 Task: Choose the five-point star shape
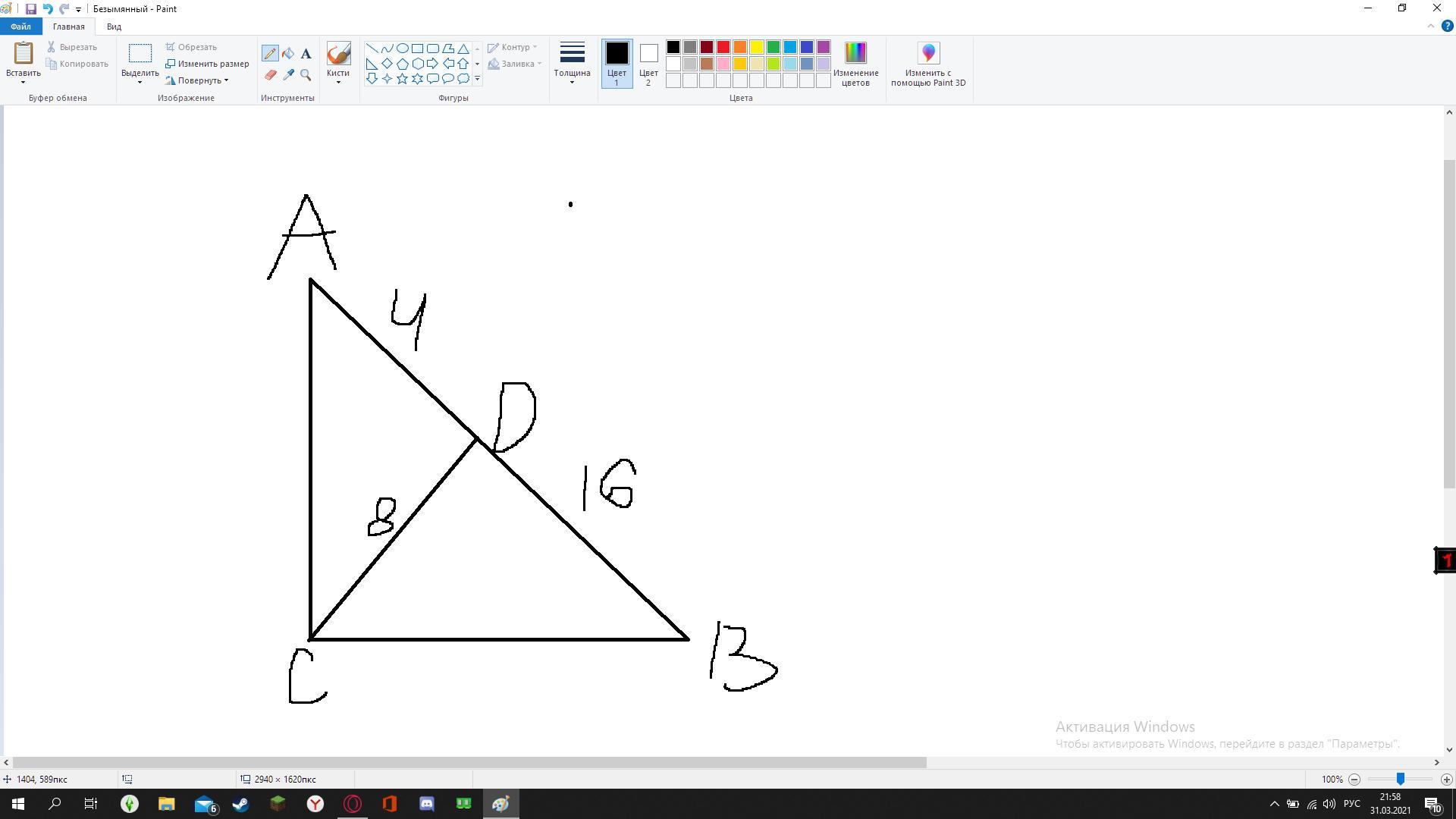pos(402,78)
